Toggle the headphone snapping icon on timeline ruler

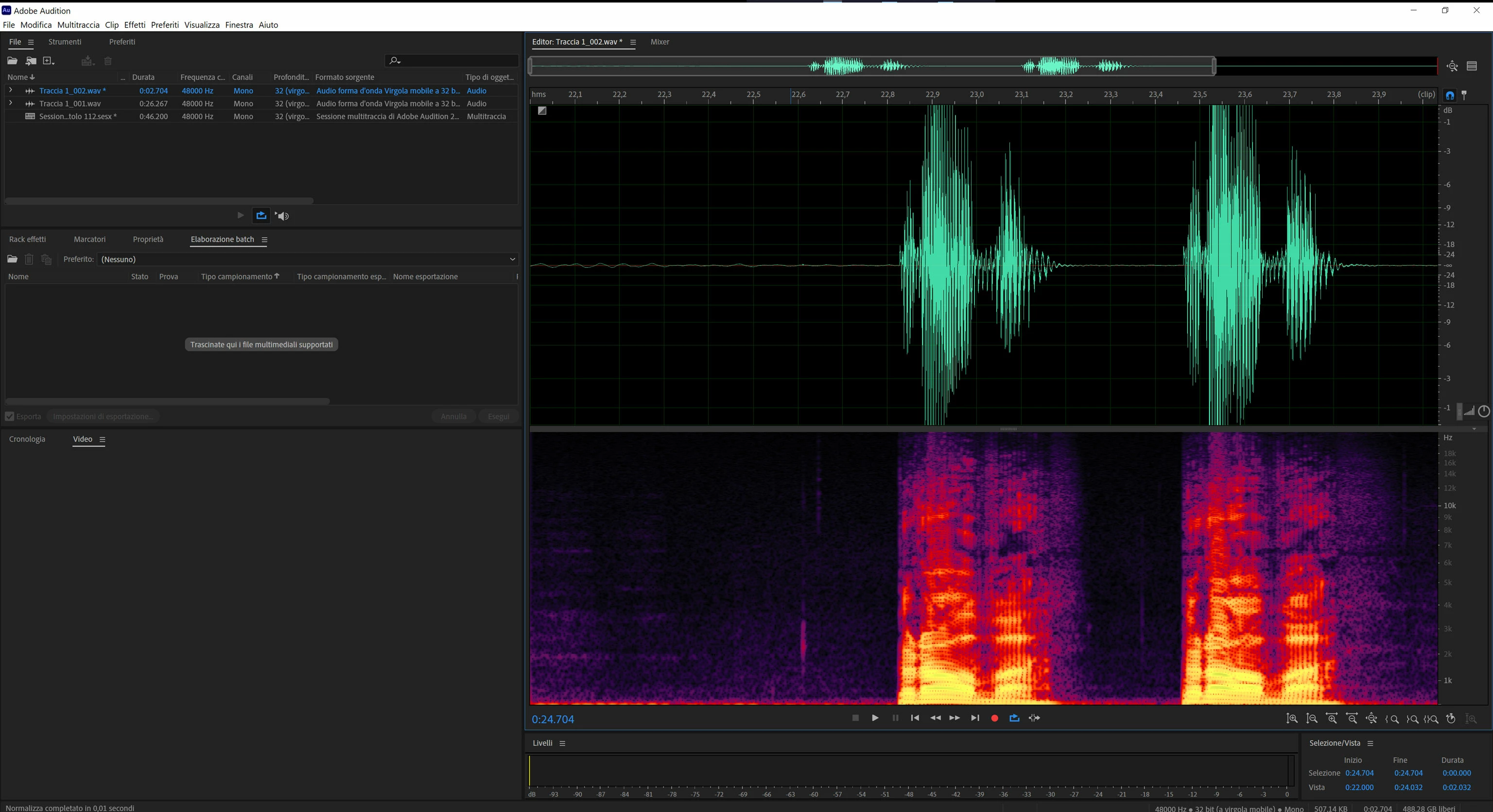pos(1450,95)
